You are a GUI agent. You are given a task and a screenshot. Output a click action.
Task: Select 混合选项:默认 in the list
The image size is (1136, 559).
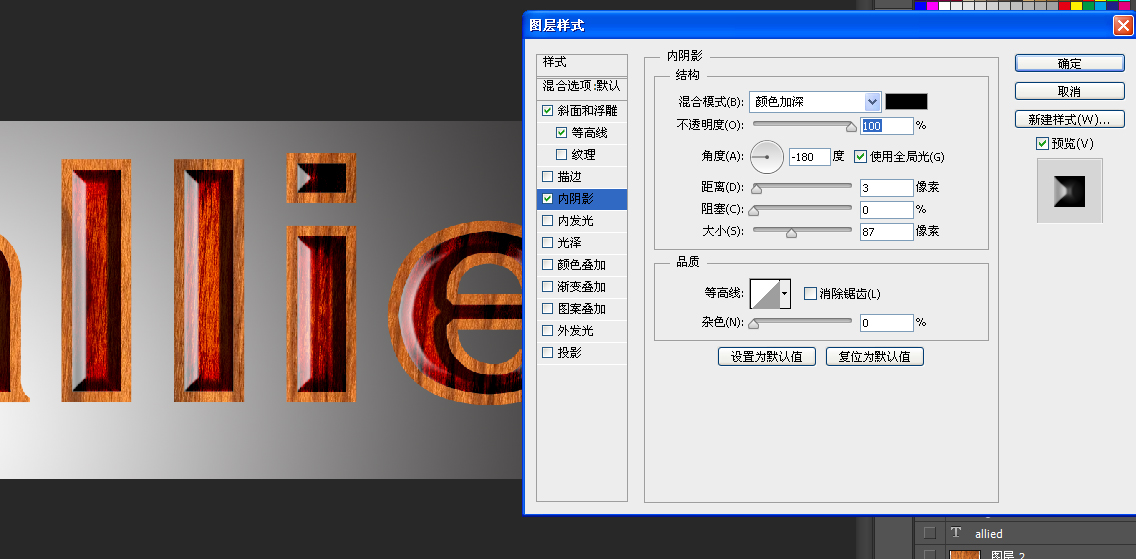tap(582, 86)
